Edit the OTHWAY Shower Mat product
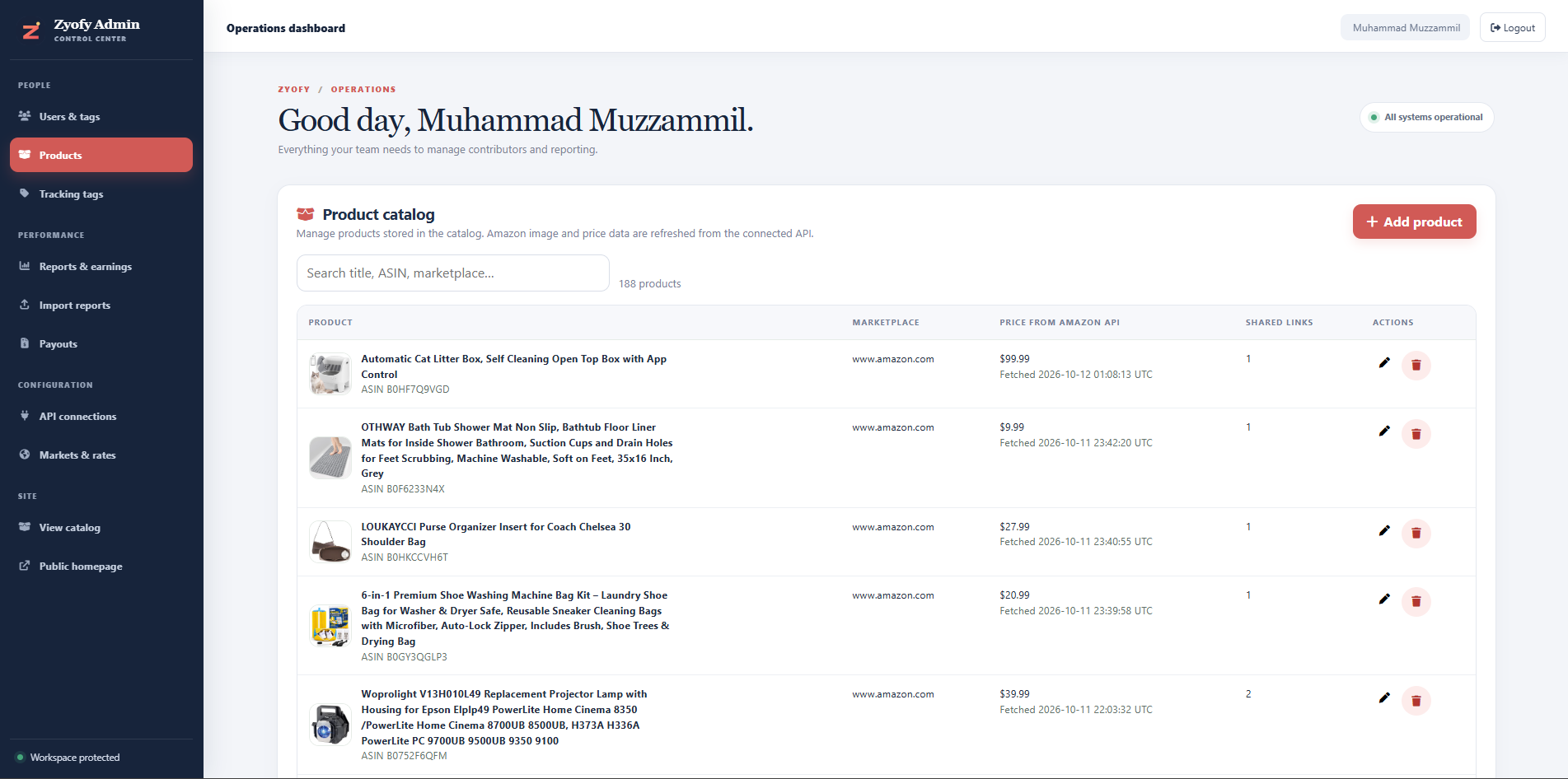 tap(1384, 431)
